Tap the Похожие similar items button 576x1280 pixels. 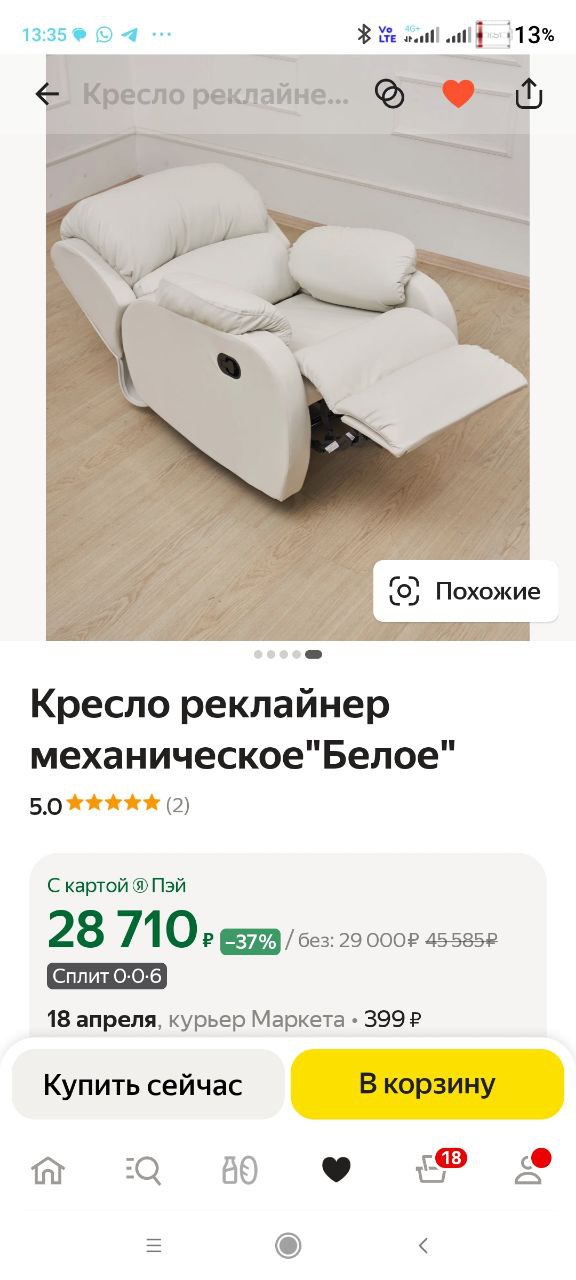[466, 591]
